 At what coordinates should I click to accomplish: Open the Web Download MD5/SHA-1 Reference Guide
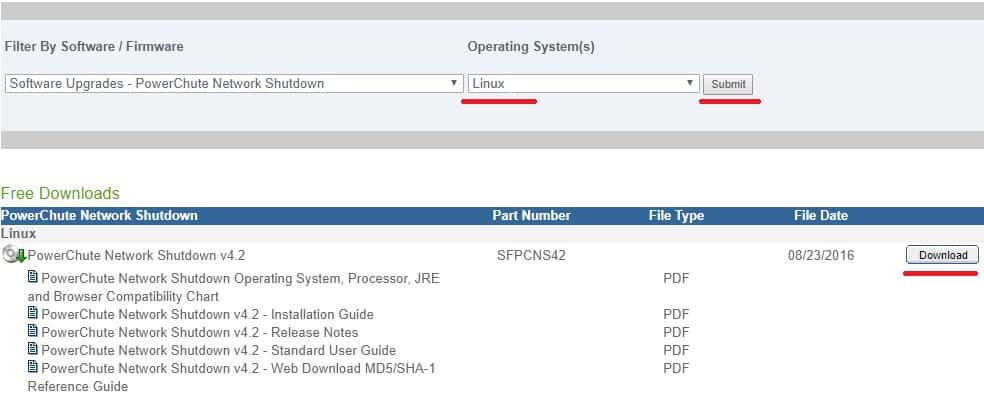click(x=232, y=377)
